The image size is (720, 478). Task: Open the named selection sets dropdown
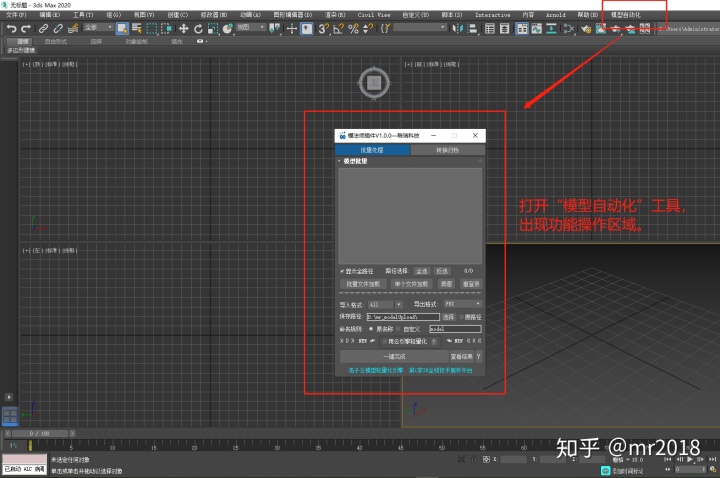click(x=420, y=28)
